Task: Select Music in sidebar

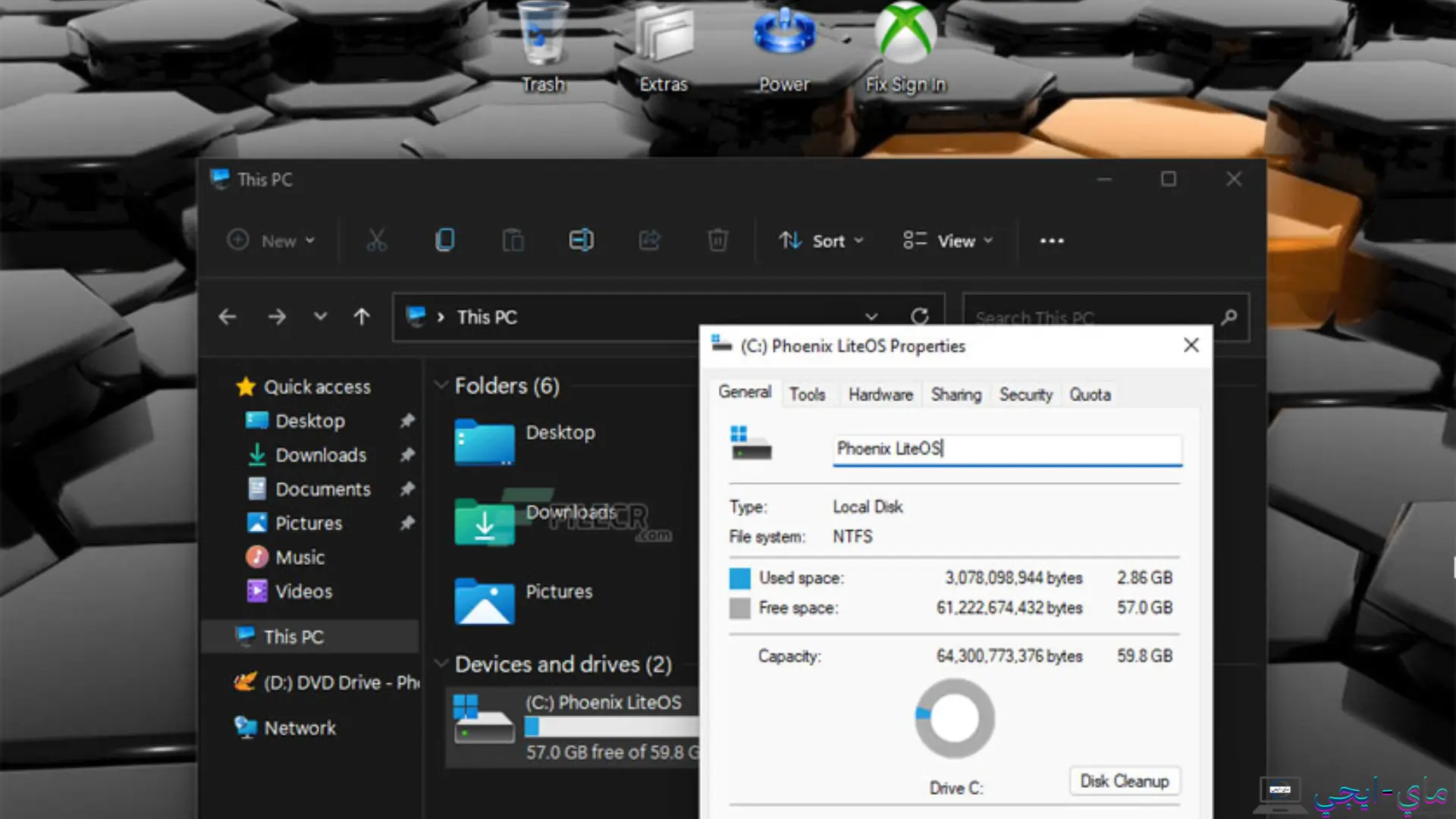Action: 285,557
